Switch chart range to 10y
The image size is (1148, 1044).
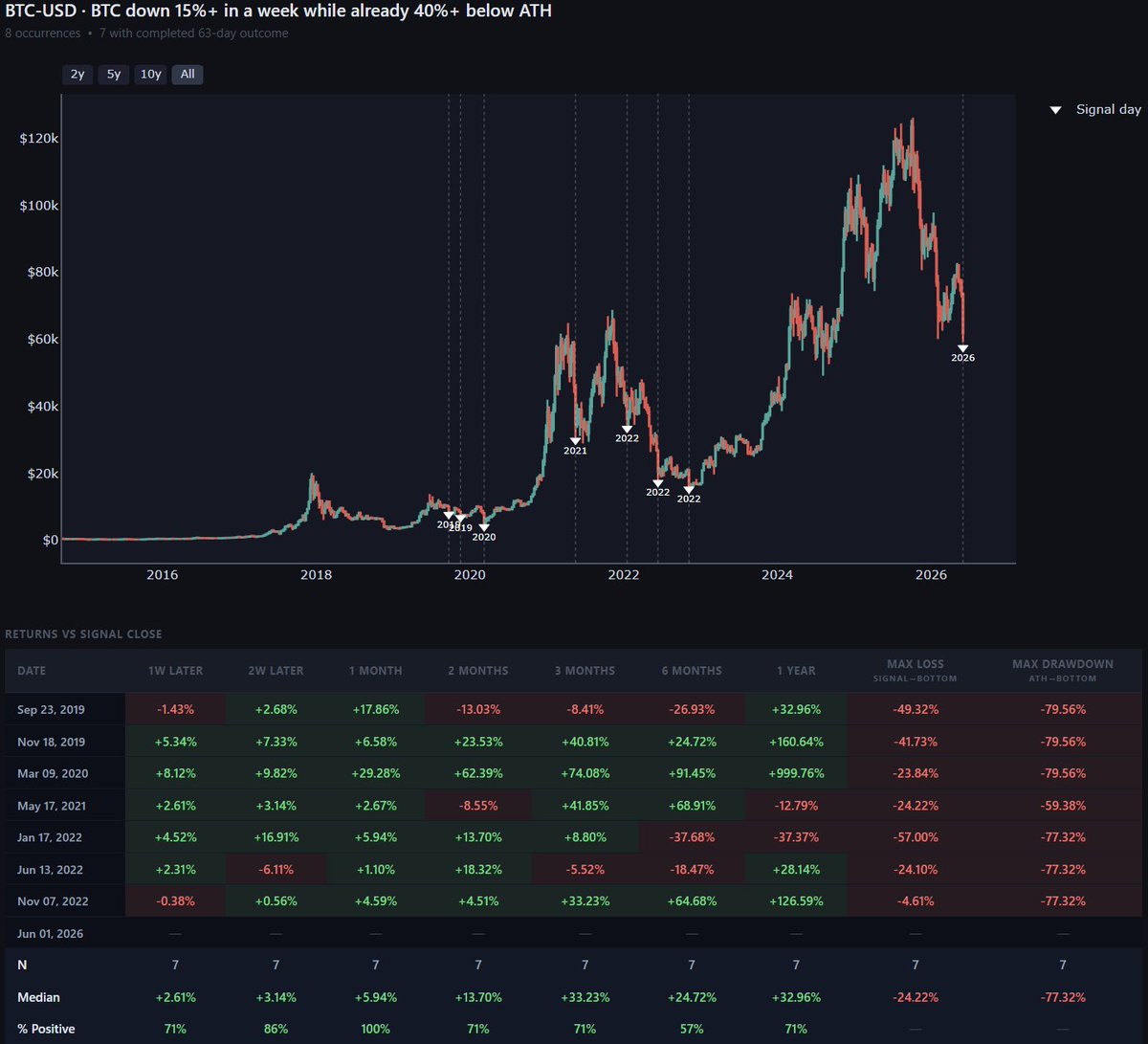click(150, 74)
